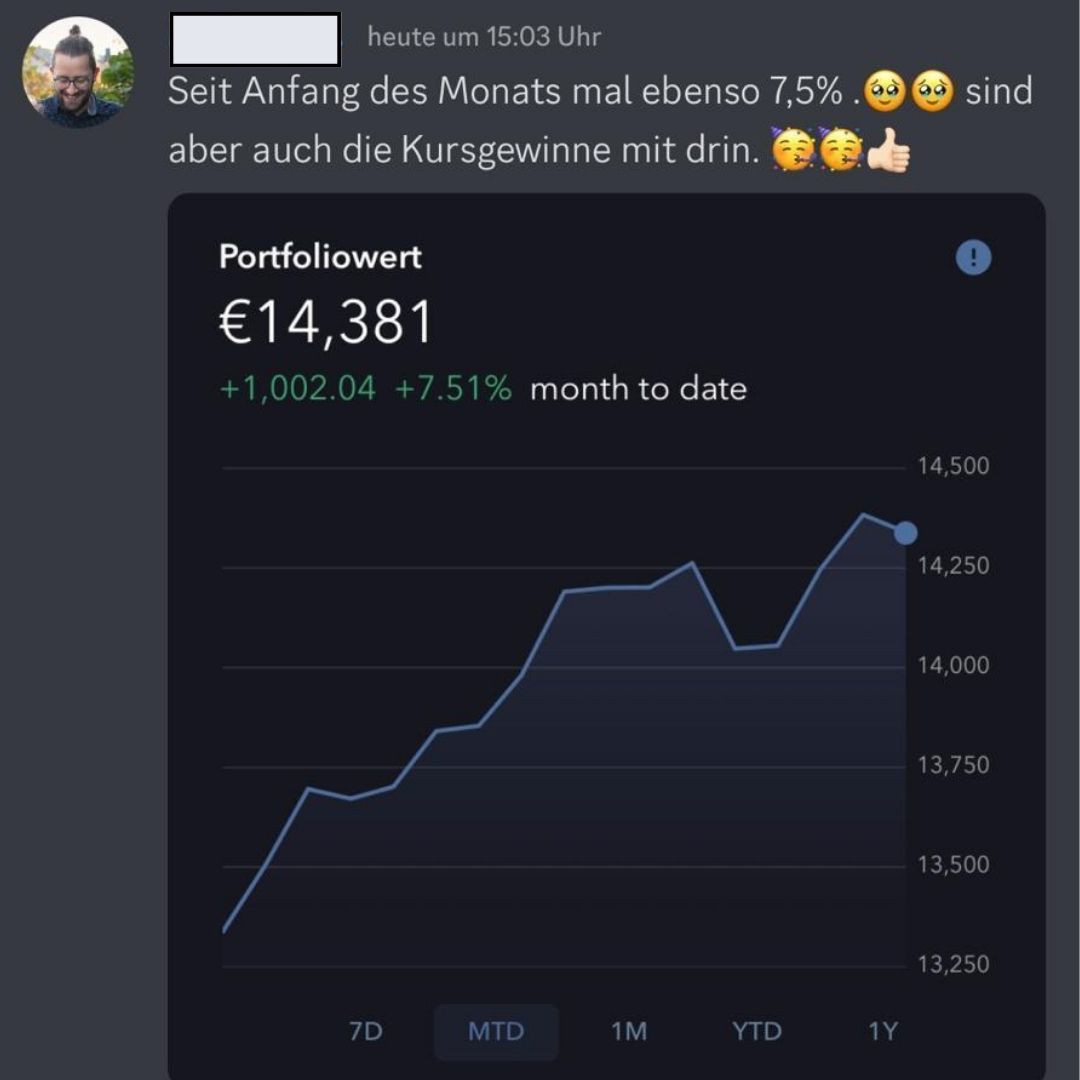Click the message timestamp 'heute um 15:03 Uhr'

(484, 37)
